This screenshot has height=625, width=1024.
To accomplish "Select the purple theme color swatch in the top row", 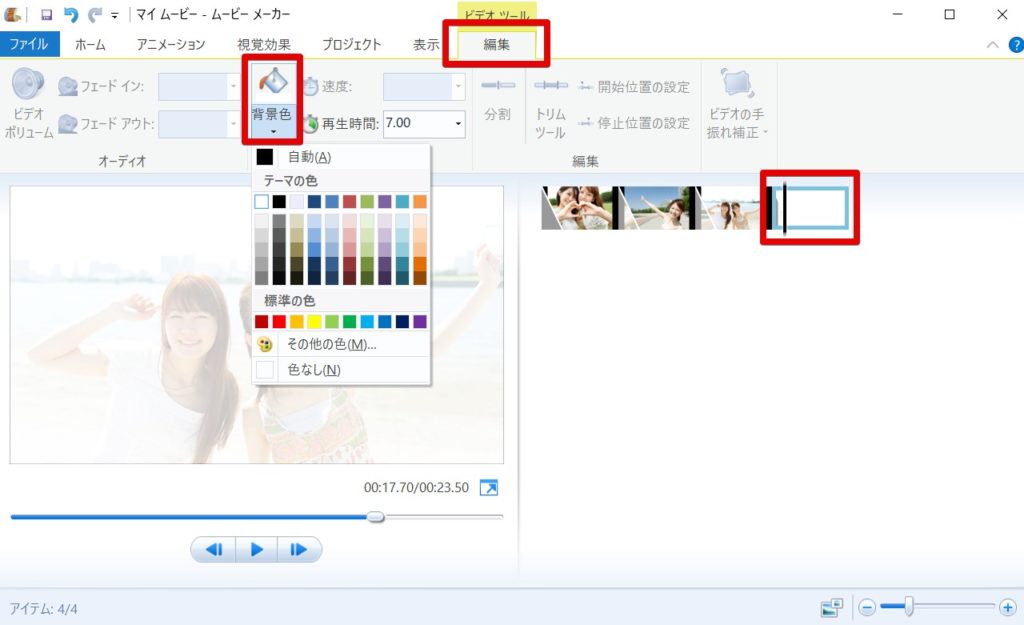I will click(385, 201).
